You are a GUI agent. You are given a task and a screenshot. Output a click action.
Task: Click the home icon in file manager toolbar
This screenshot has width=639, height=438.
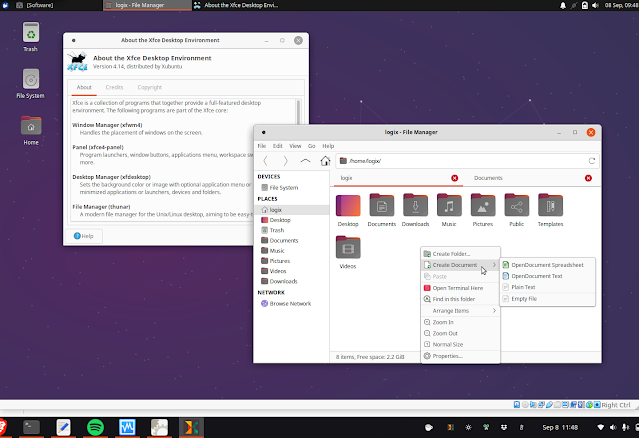coord(325,160)
